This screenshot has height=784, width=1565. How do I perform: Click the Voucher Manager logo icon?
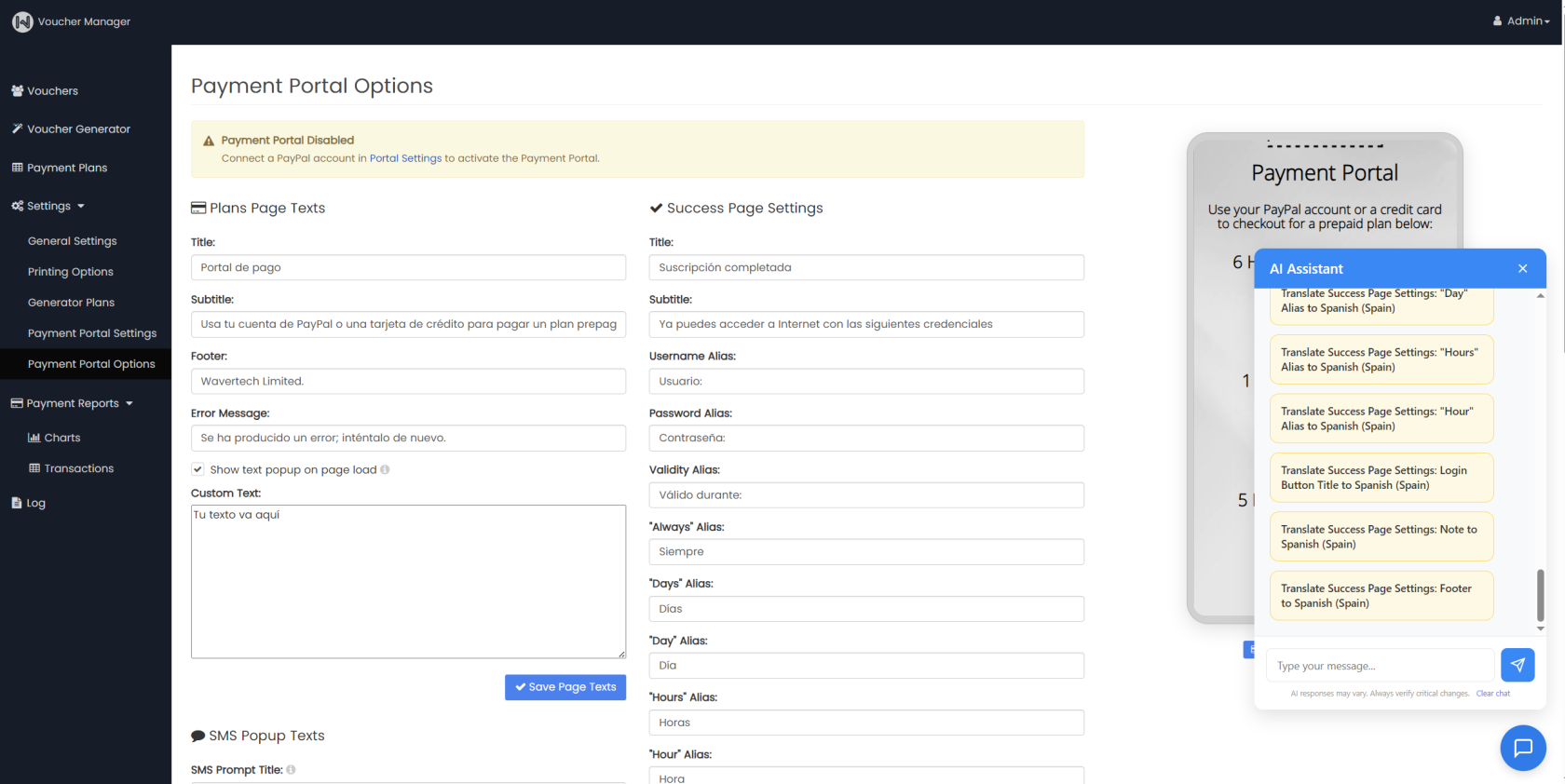(22, 21)
